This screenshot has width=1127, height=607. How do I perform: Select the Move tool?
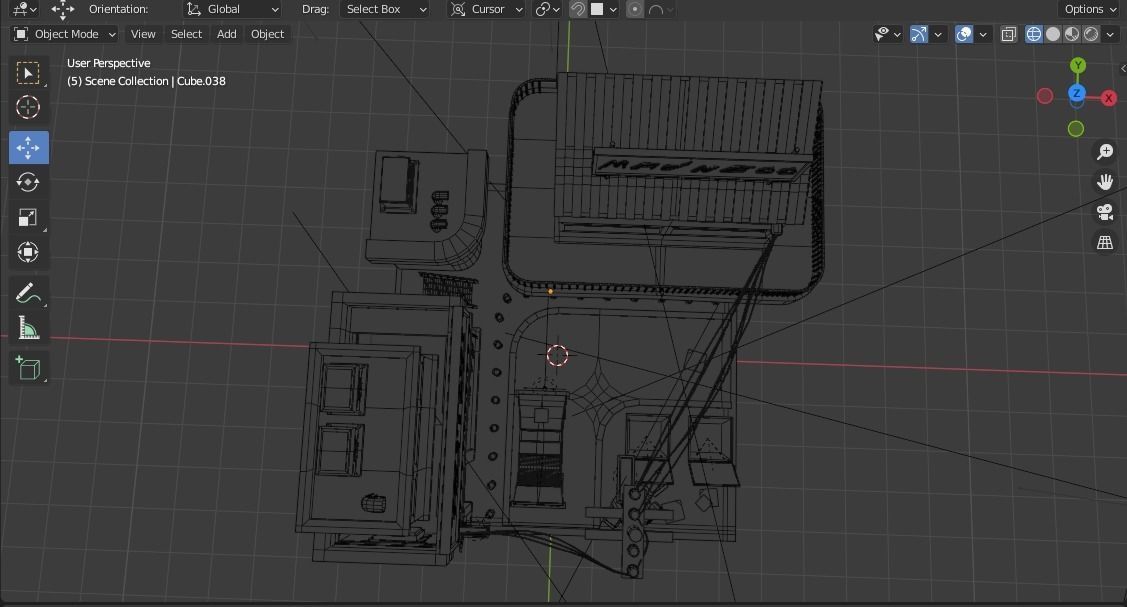28,147
